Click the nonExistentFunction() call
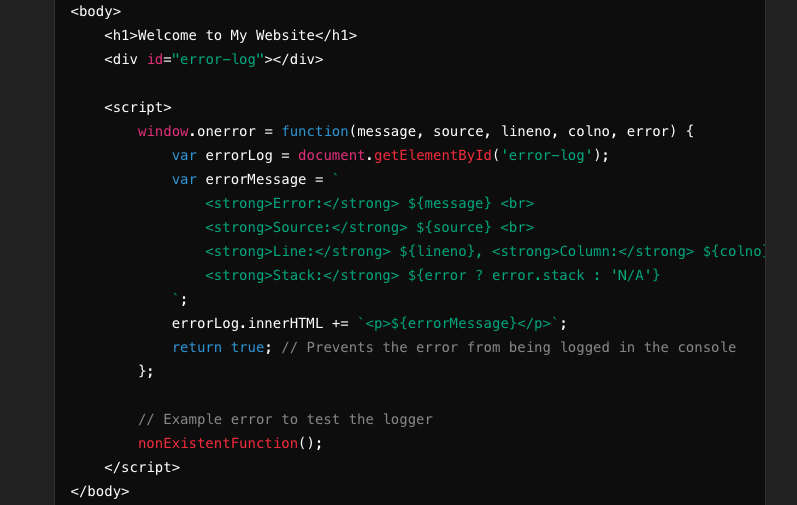This screenshot has width=797, height=505. 230,443
